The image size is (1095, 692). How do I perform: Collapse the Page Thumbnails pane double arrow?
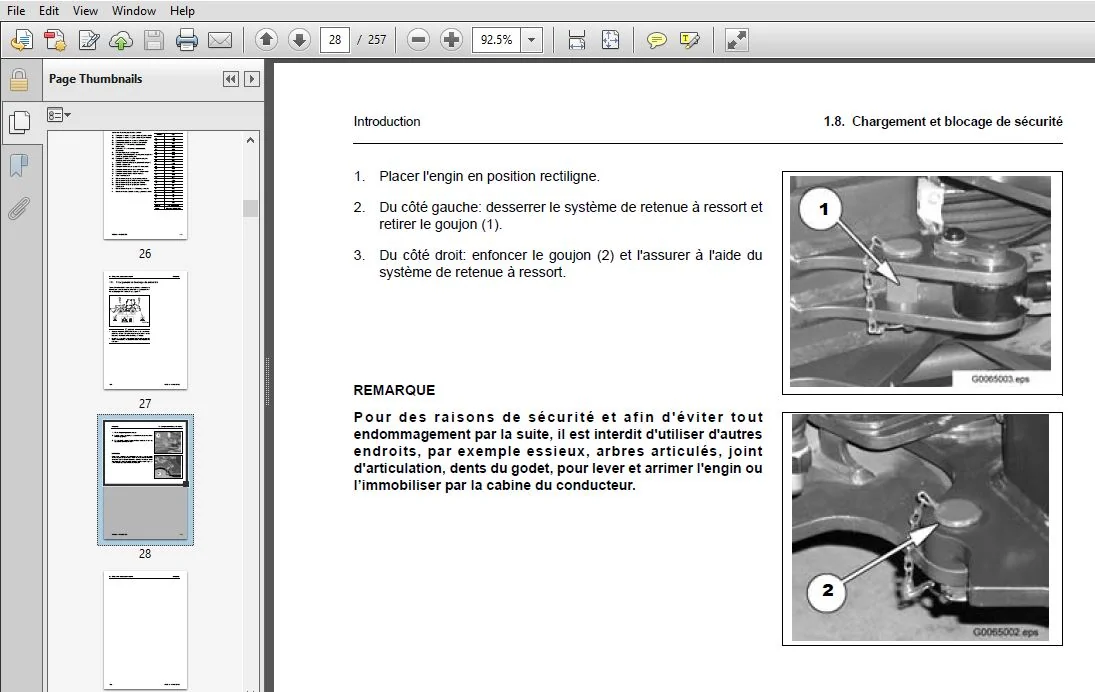coord(230,79)
